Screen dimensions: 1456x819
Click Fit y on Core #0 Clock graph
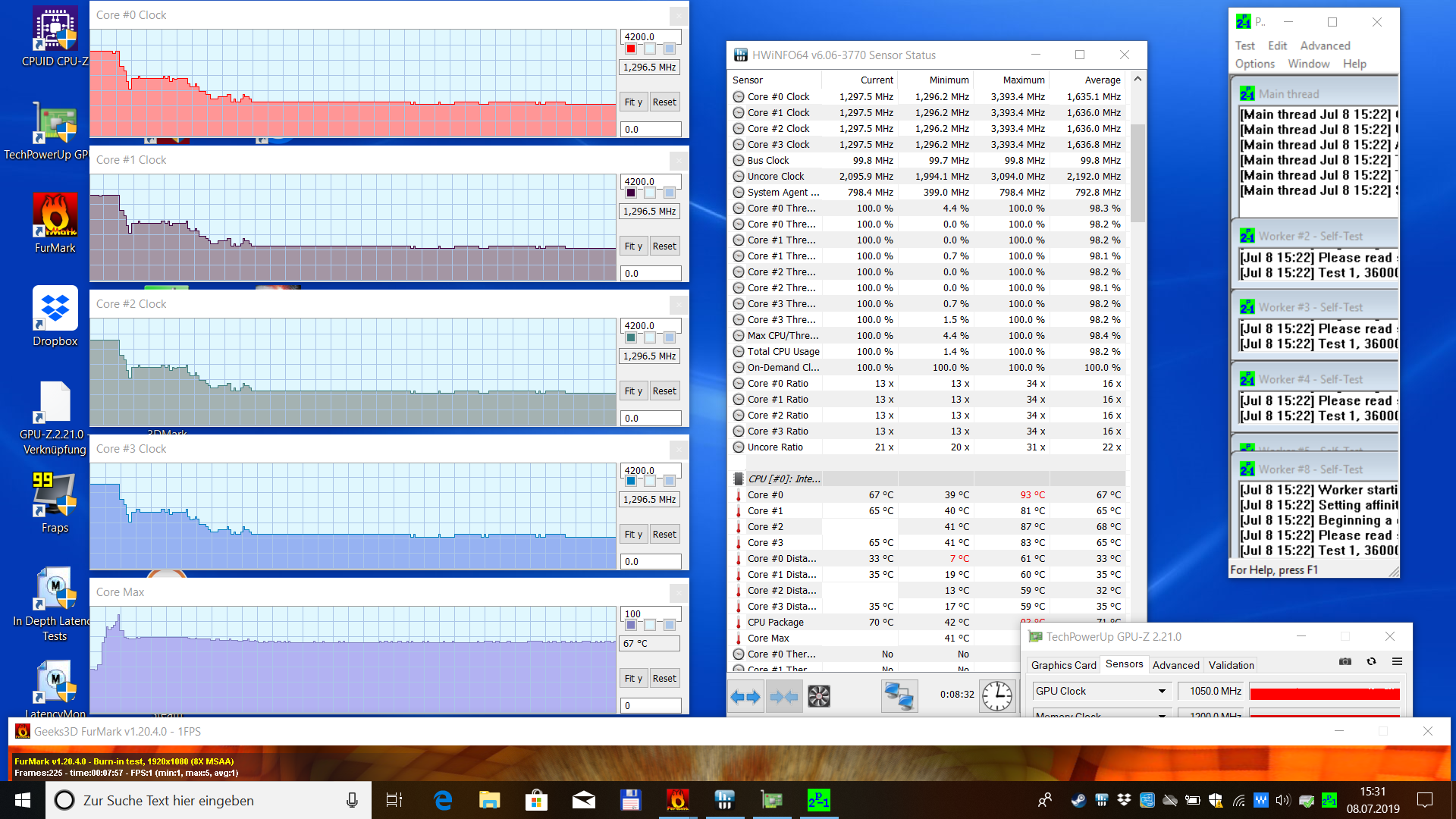(x=633, y=102)
